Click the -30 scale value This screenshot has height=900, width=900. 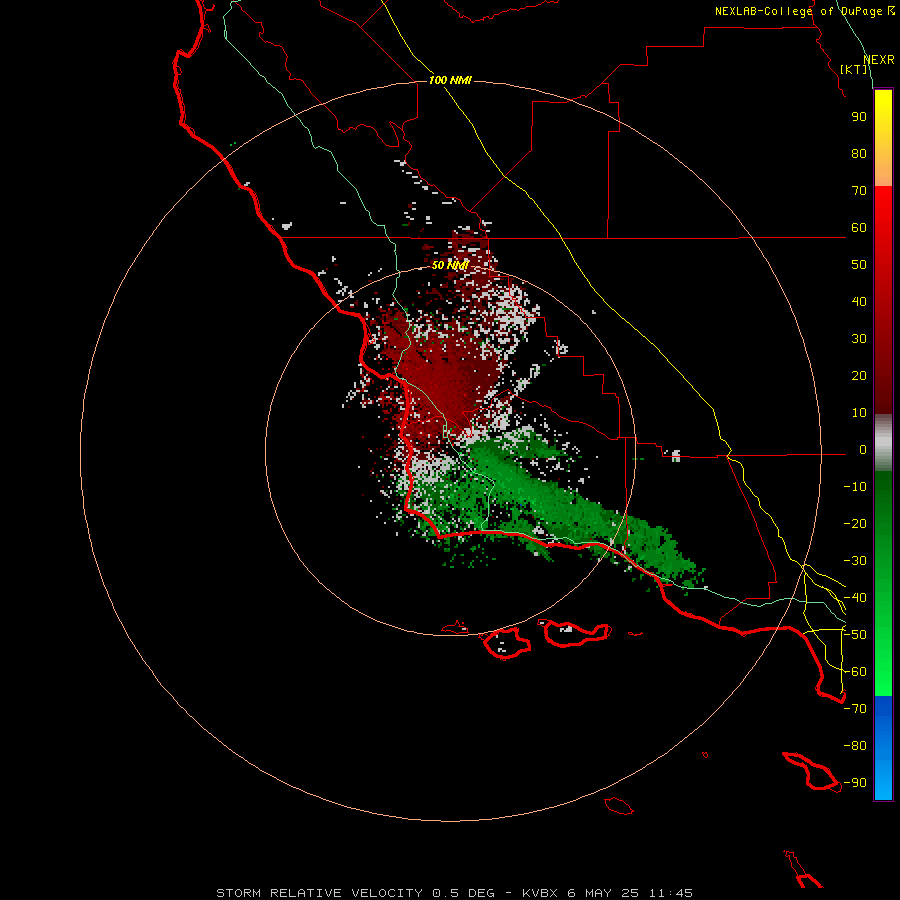pos(855,561)
